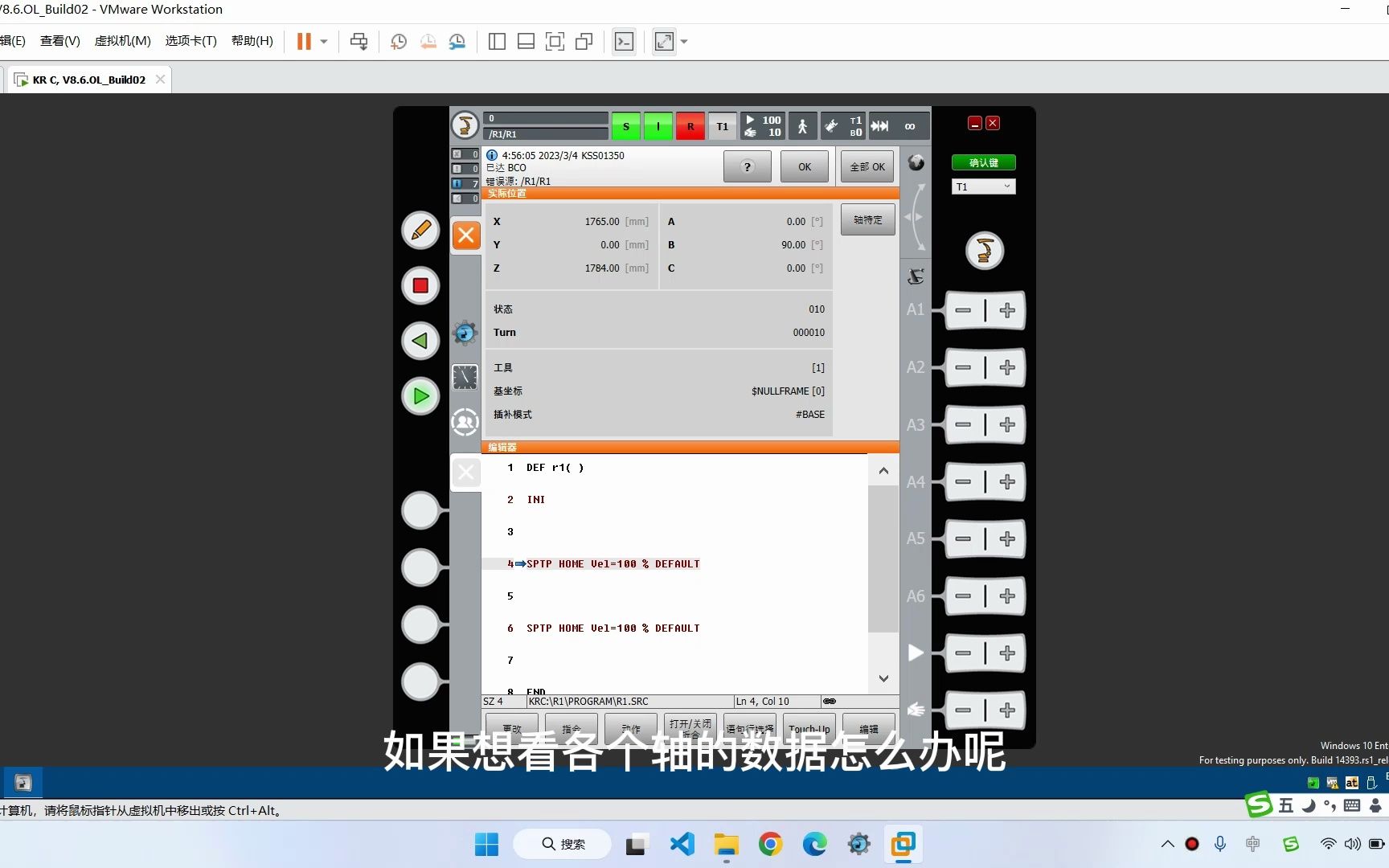The width and height of the screenshot is (1389, 868).
Task: Click the red R program interpreter indicator
Action: coord(690,126)
